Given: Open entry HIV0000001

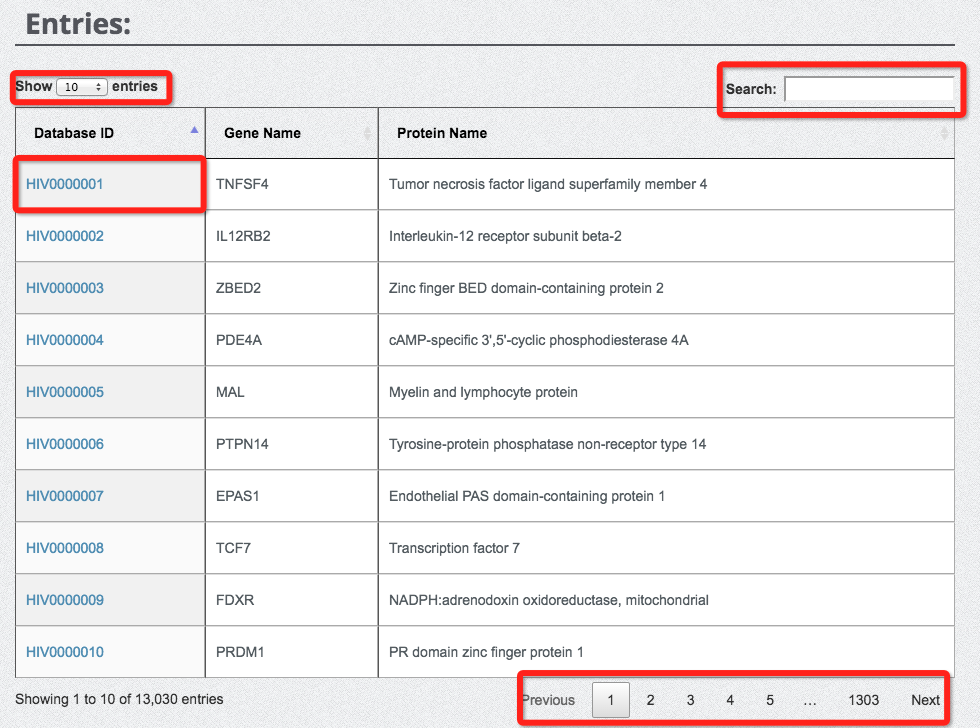Looking at the screenshot, I should pyautogui.click(x=65, y=184).
